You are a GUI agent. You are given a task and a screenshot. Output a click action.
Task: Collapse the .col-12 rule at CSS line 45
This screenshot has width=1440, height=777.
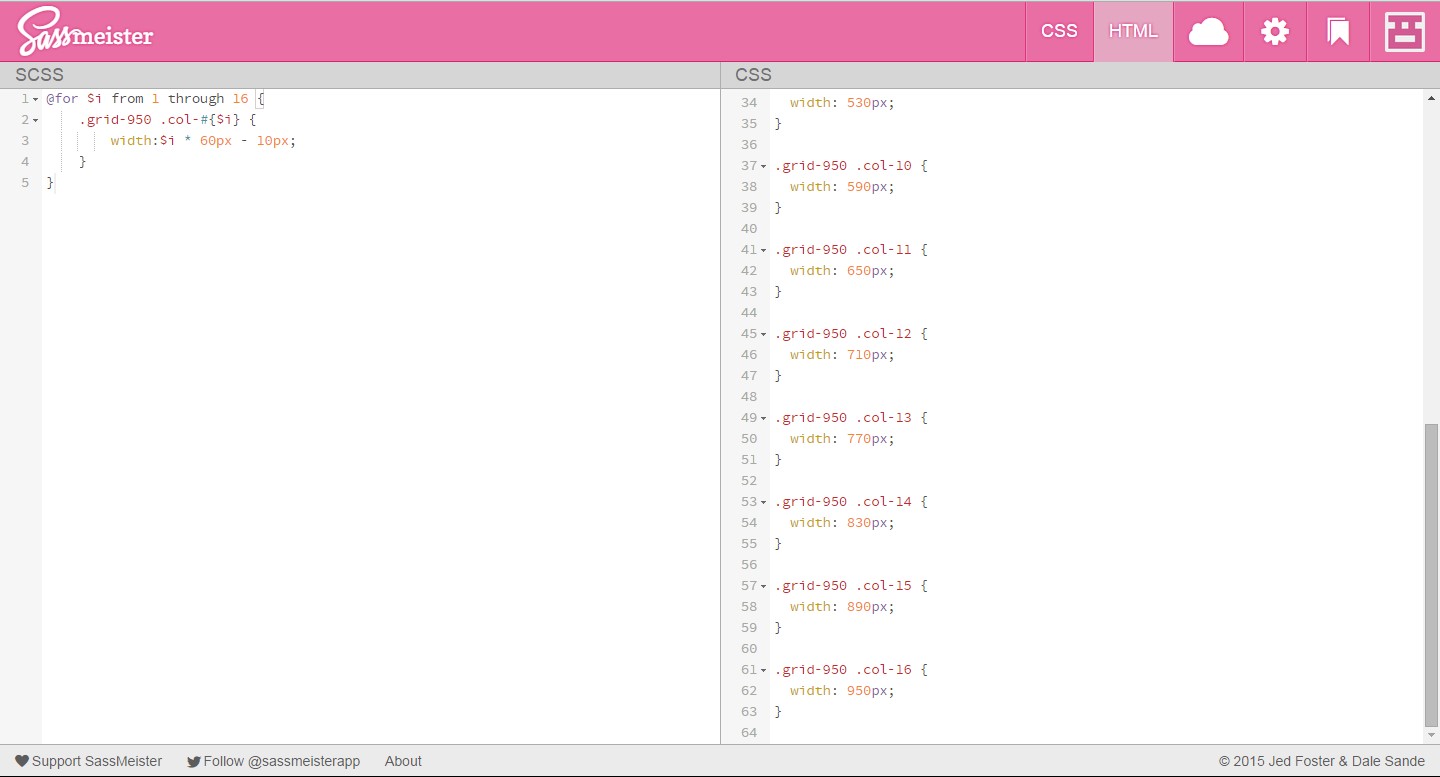[764, 334]
